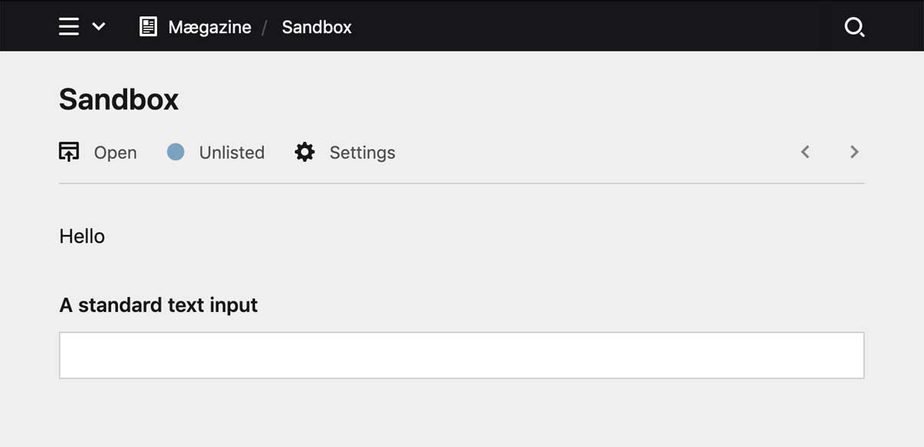The height and width of the screenshot is (447, 924).
Task: Click the Hello text paragraph
Action: tap(82, 236)
